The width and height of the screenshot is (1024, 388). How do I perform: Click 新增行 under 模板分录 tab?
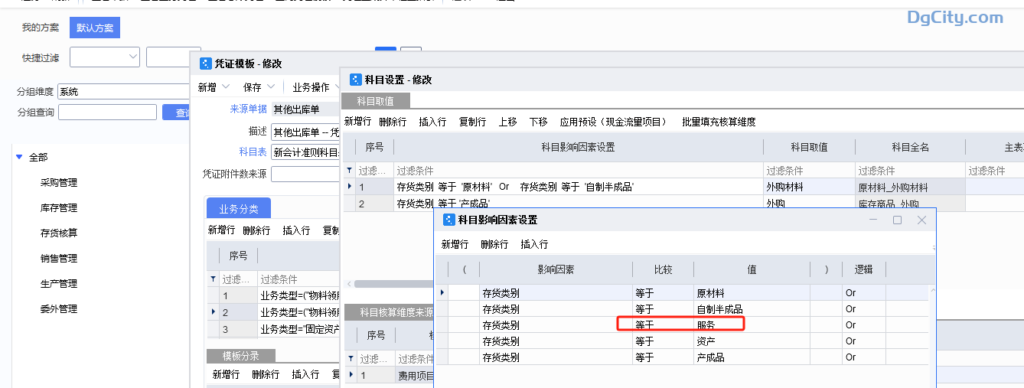click(226, 374)
